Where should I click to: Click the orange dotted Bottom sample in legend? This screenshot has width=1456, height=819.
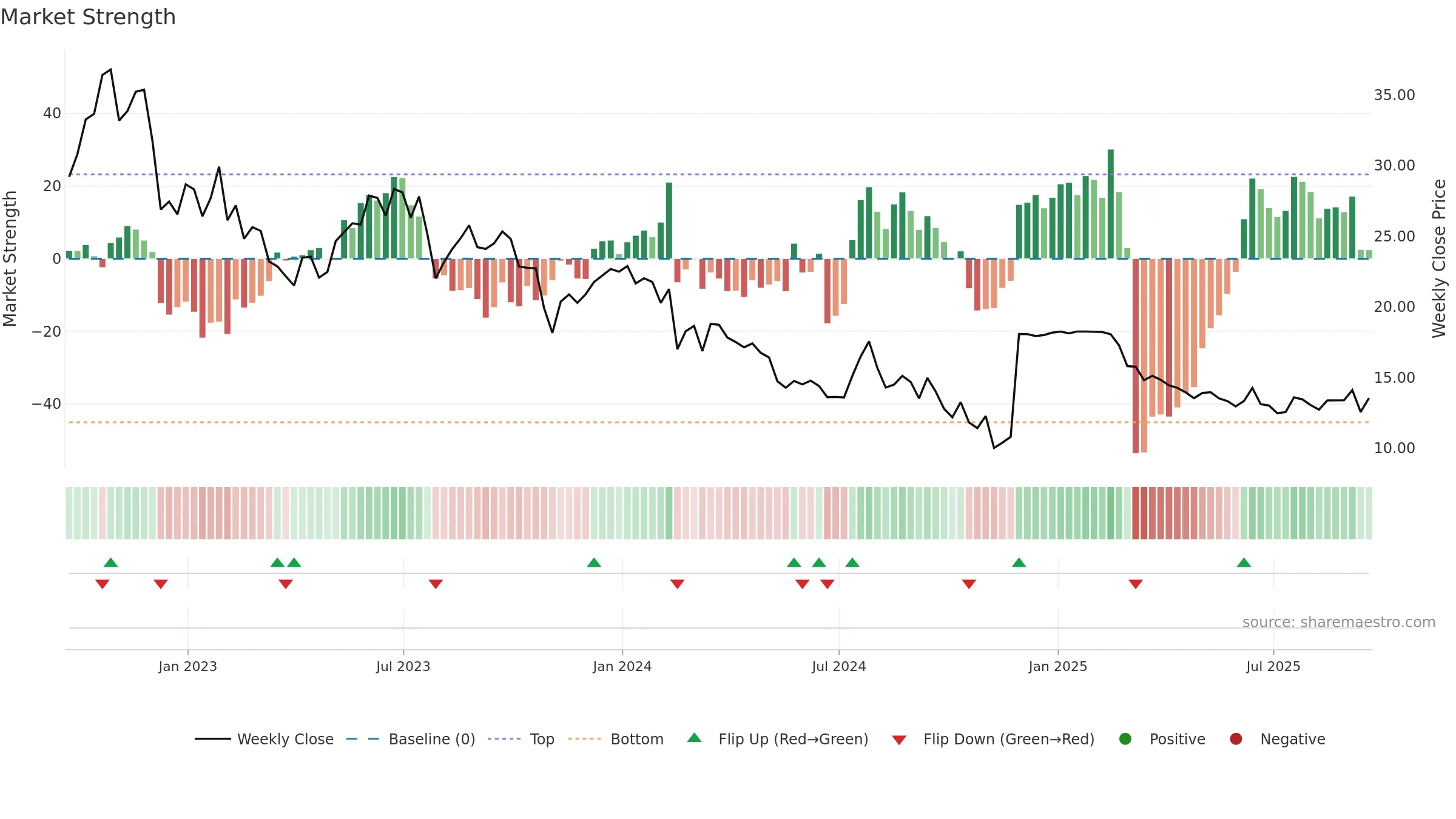tap(585, 739)
